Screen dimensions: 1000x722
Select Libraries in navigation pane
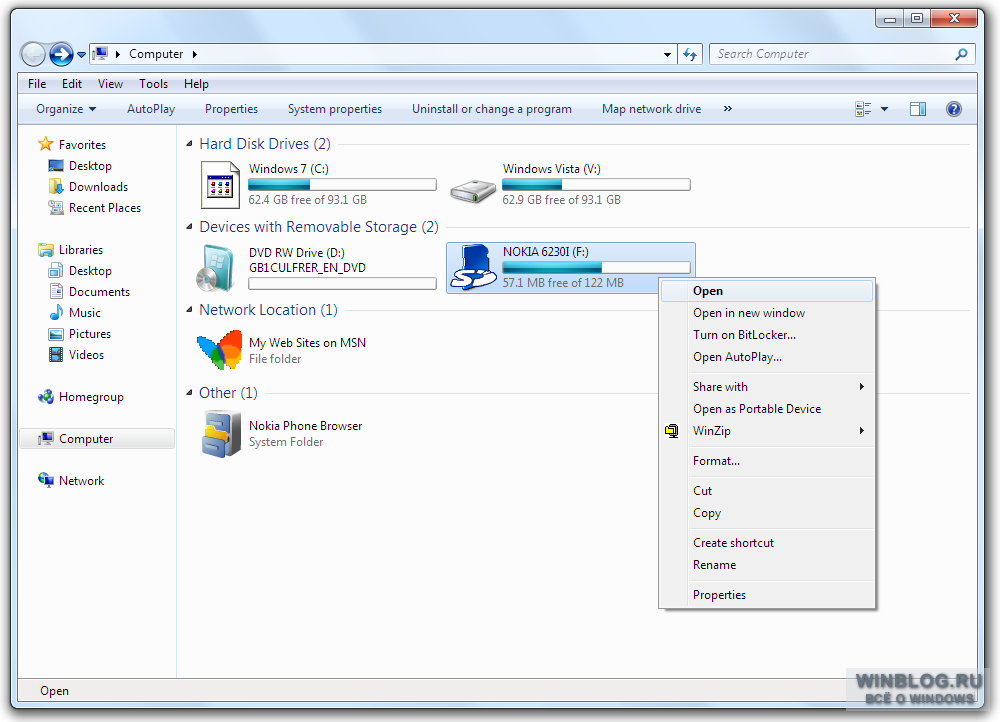(80, 250)
